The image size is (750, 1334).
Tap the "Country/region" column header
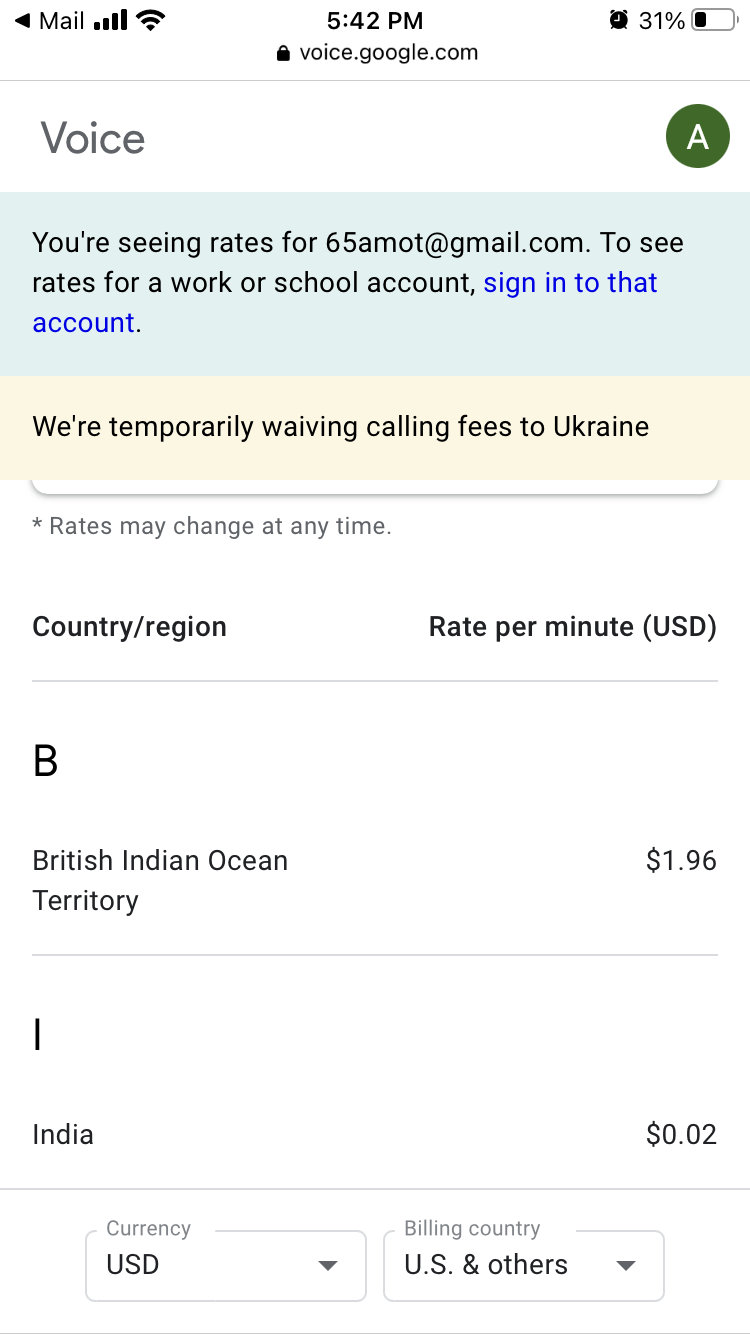(x=130, y=627)
